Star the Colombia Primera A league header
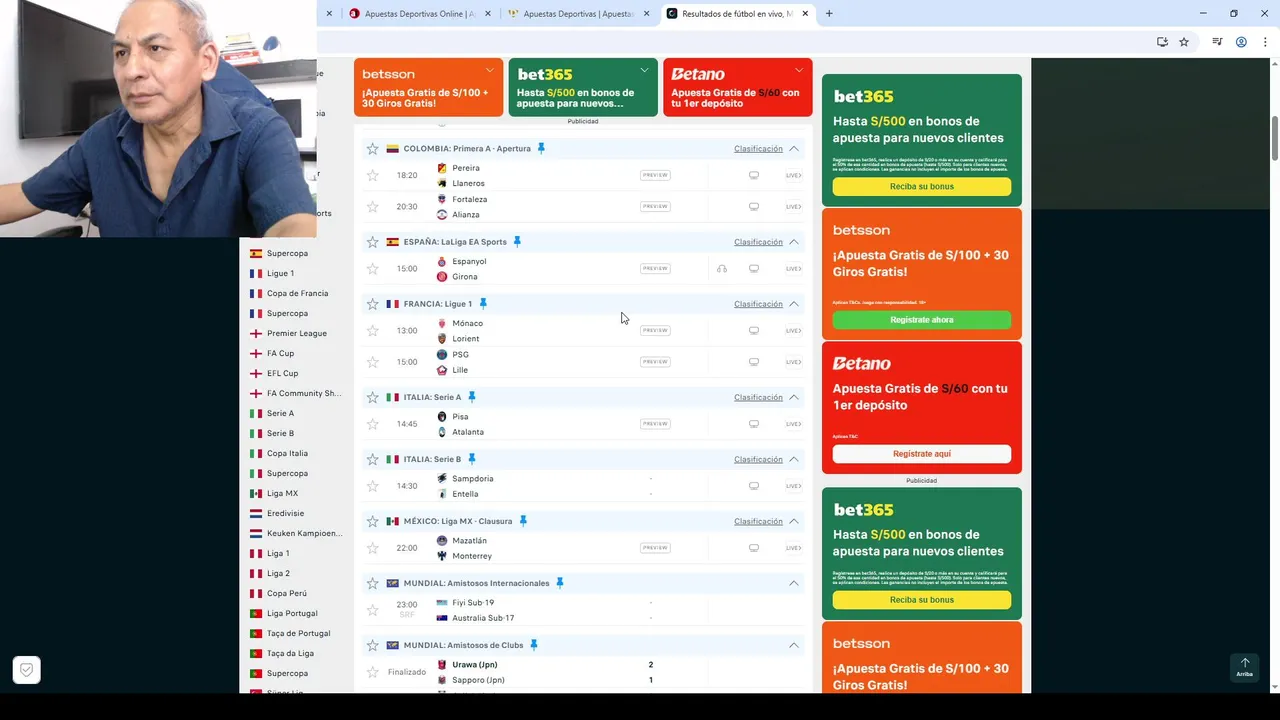1280x720 pixels. point(372,148)
